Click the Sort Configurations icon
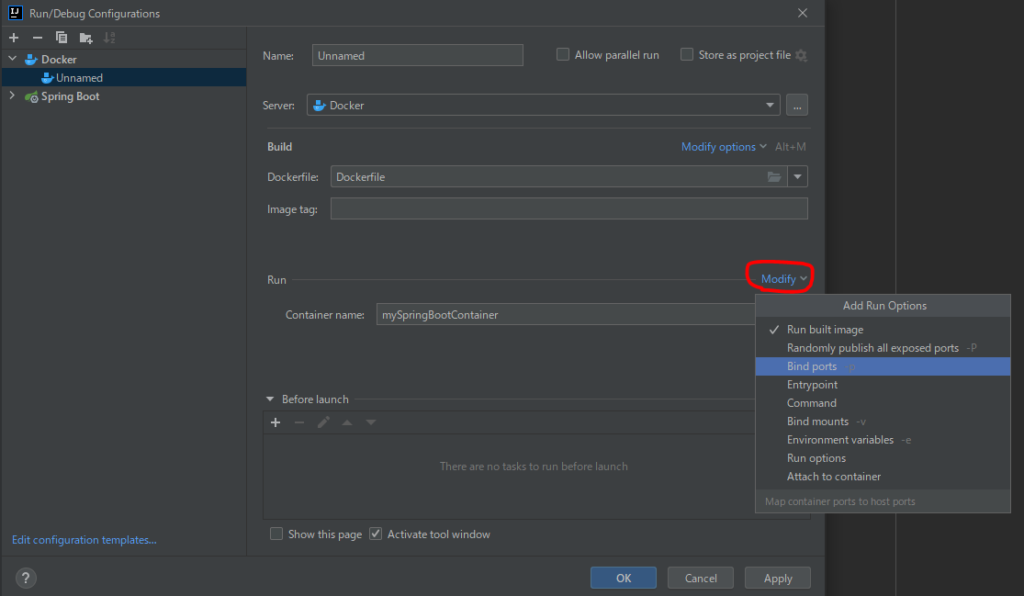 [110, 37]
